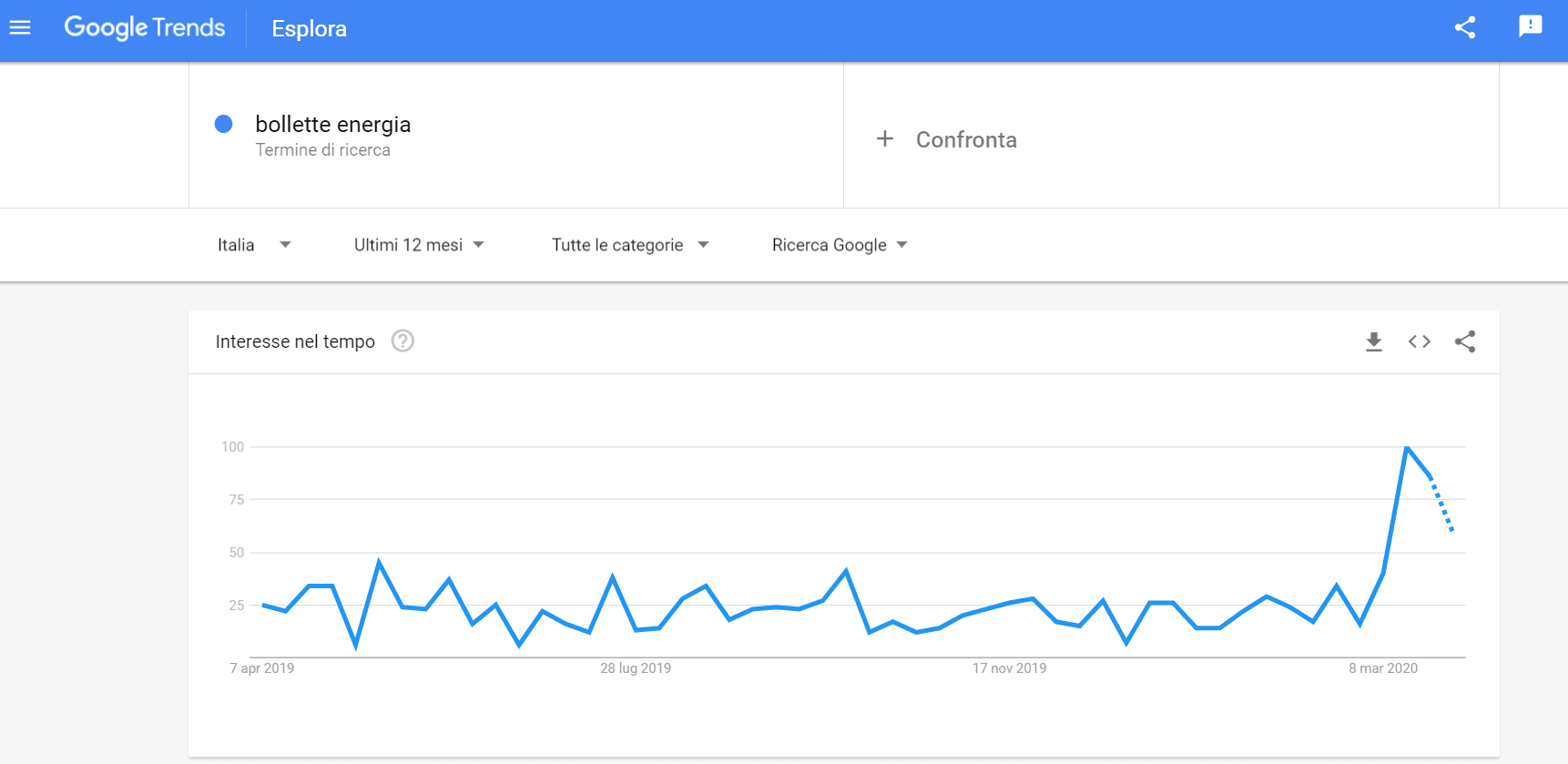Open the Tutte le categorie dropdown
This screenshot has height=764, width=1568.
[630, 245]
